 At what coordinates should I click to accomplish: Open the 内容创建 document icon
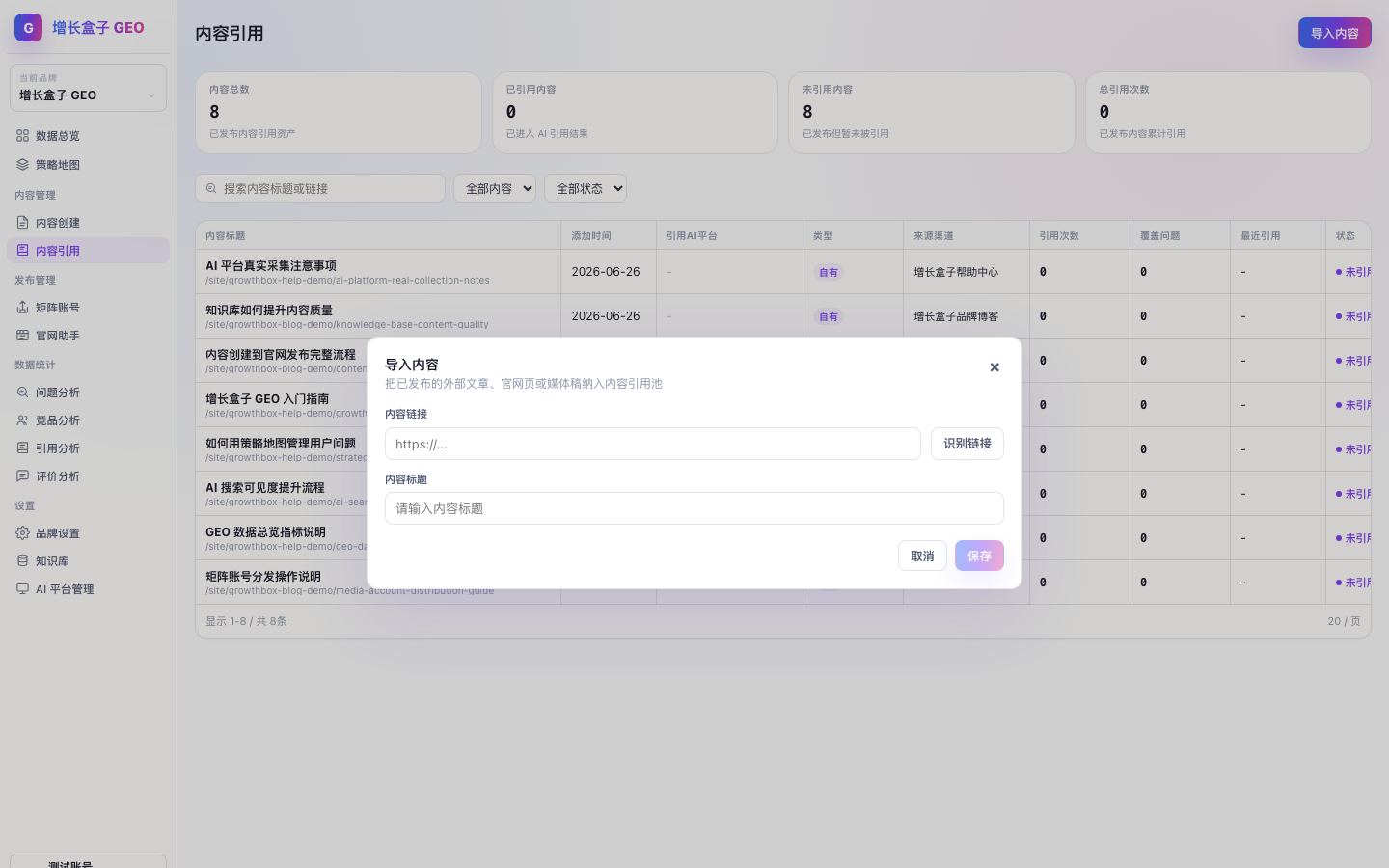(x=22, y=223)
